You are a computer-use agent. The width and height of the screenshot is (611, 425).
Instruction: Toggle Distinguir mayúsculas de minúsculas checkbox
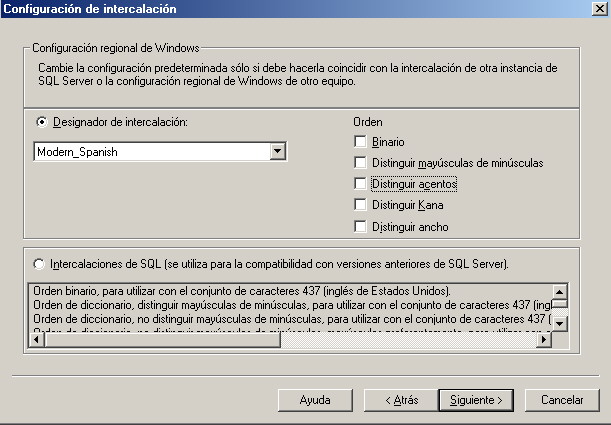360,163
